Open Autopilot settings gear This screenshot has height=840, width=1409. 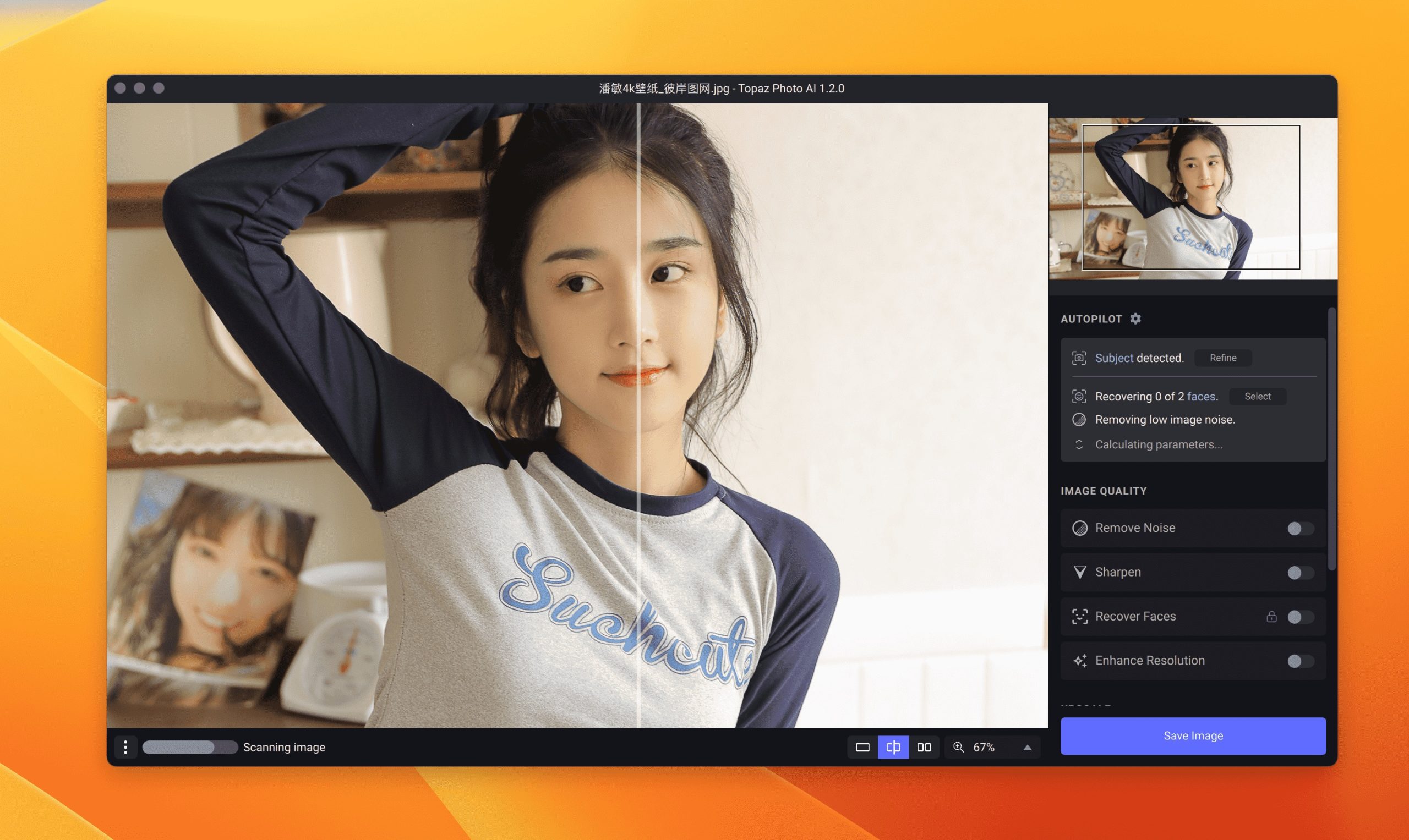pos(1135,319)
